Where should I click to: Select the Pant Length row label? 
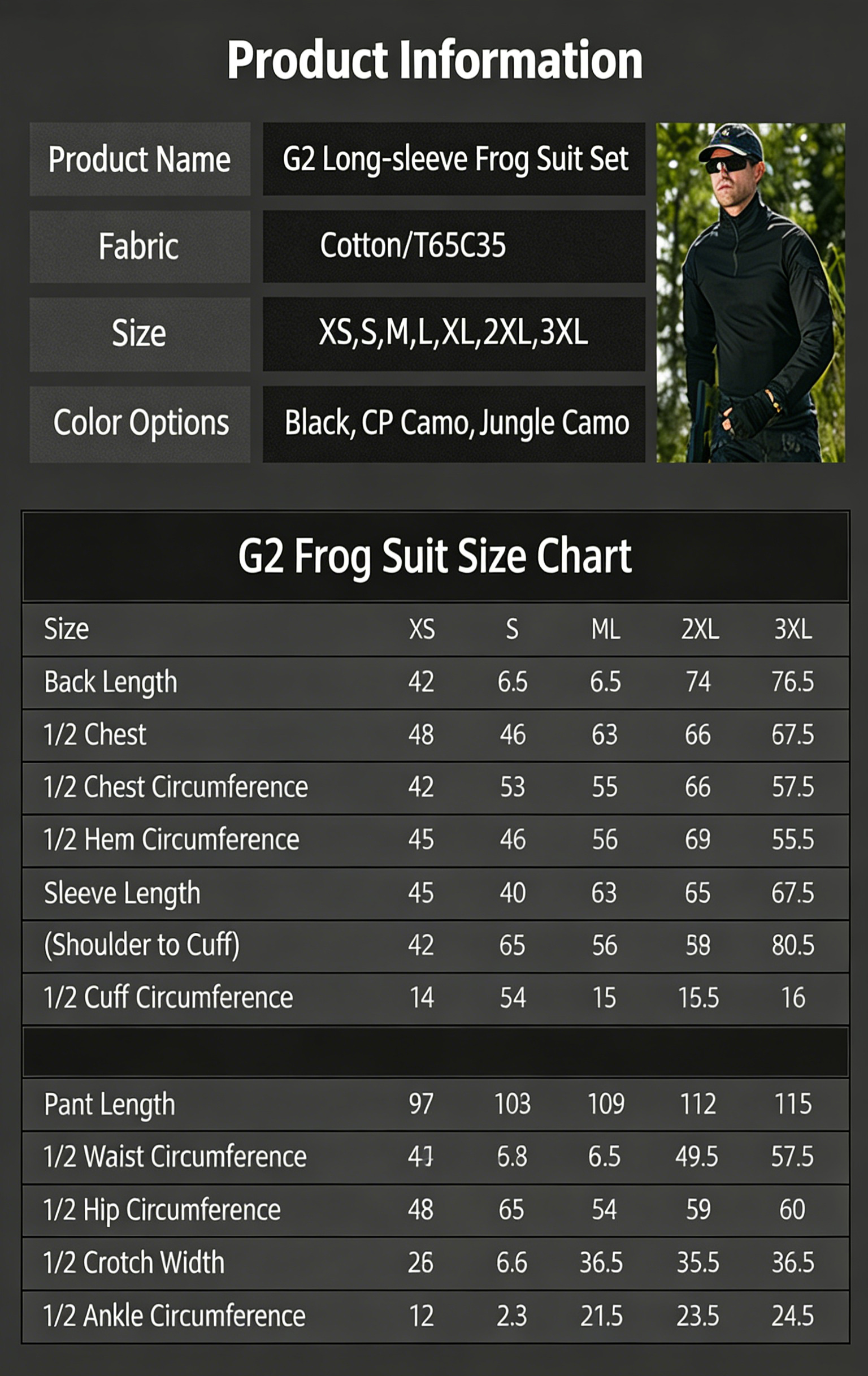[x=110, y=1105]
